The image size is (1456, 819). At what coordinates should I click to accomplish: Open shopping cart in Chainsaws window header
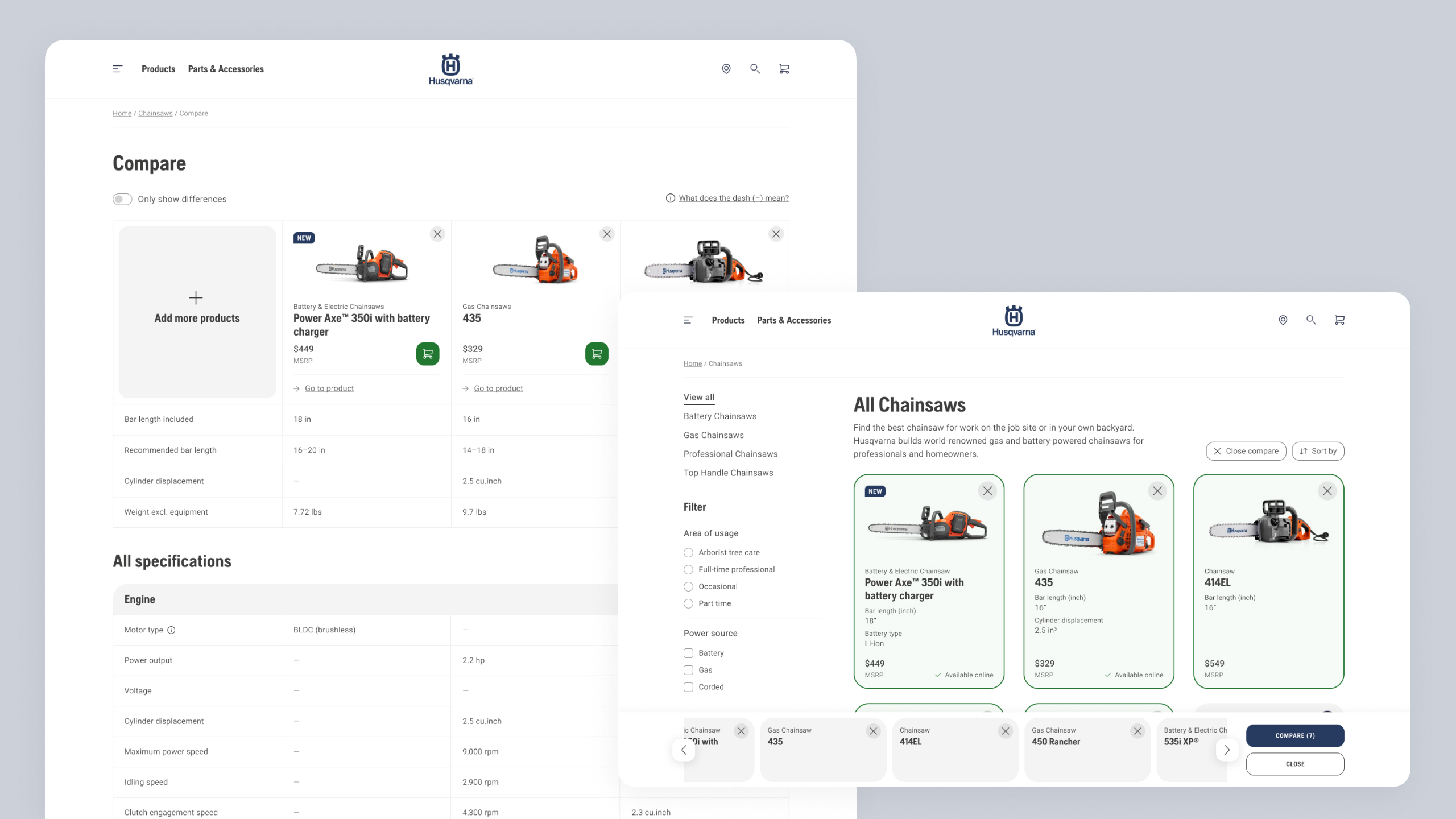pos(1340,320)
